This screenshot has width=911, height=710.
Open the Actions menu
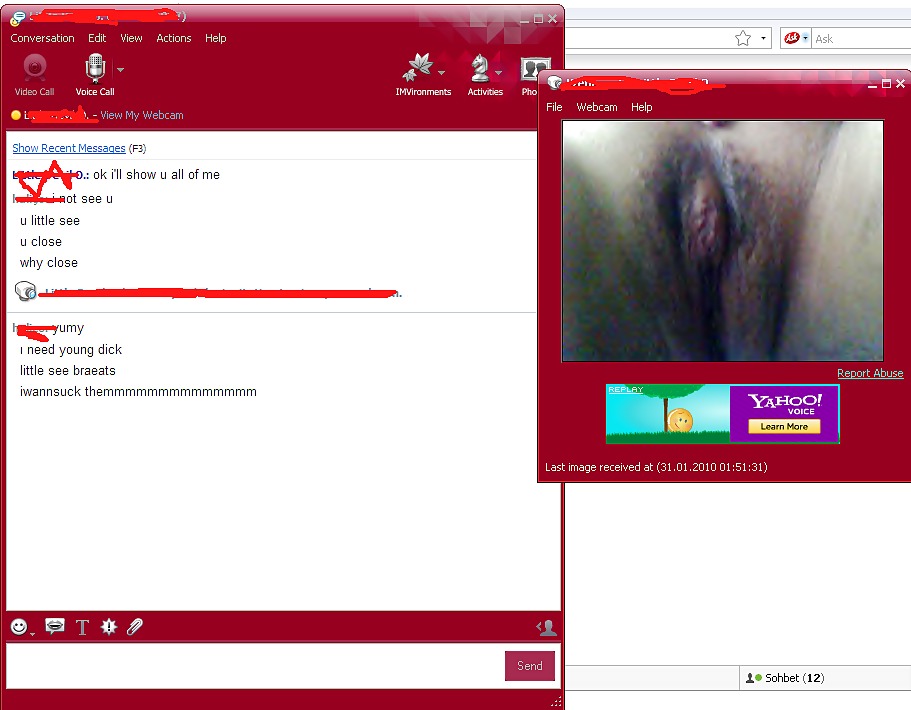[174, 38]
